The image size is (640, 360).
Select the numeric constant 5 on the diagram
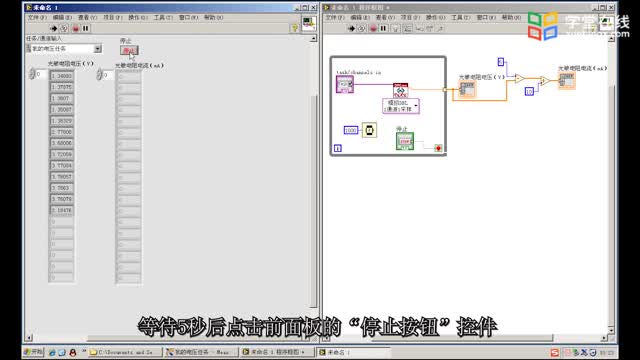pos(501,62)
